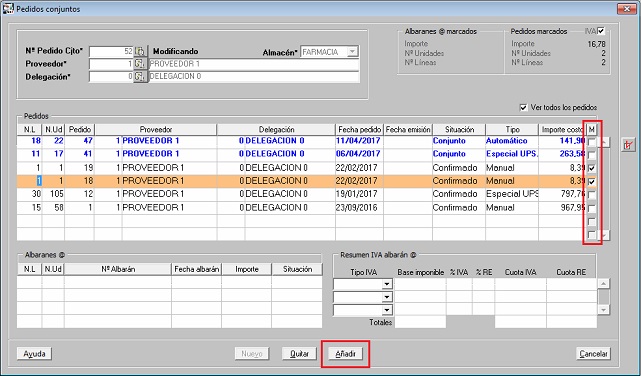Screen dimensions: 641x376
Task: Mark checkbox for pedido 47 row
Action: (x=592, y=142)
